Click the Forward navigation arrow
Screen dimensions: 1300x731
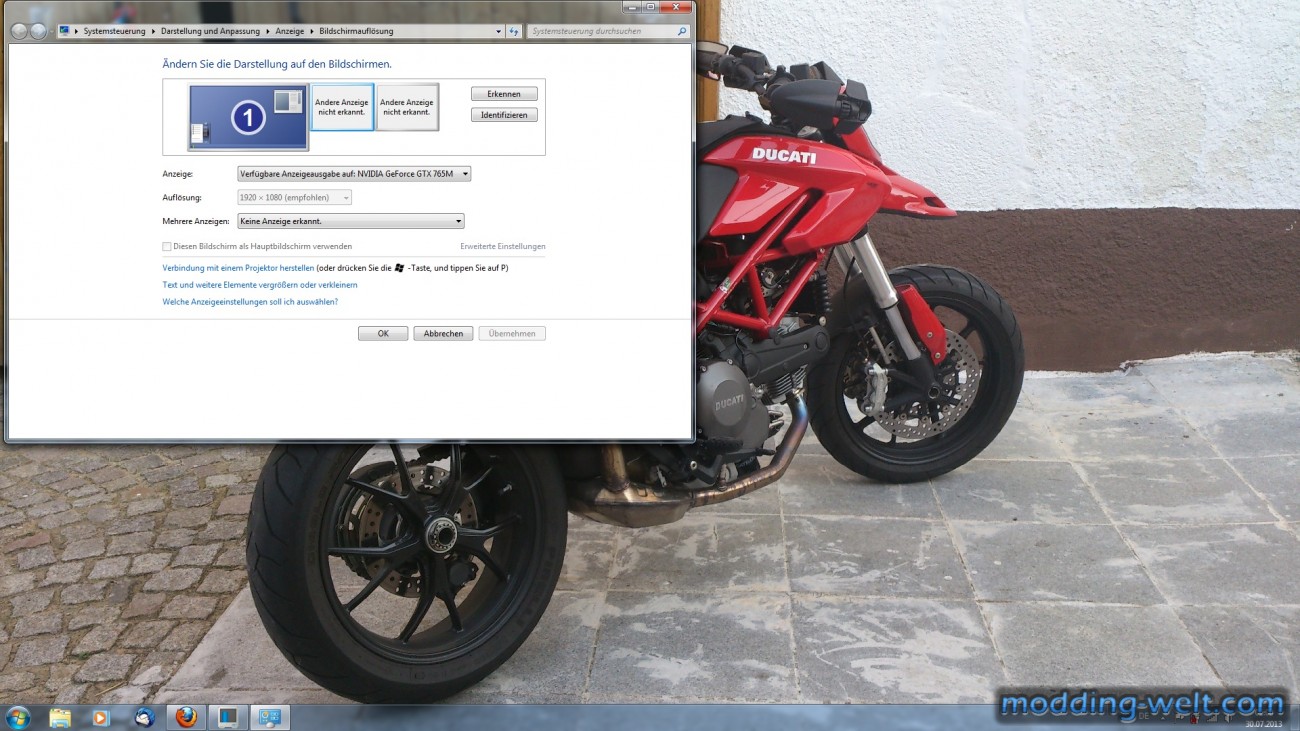[38, 31]
